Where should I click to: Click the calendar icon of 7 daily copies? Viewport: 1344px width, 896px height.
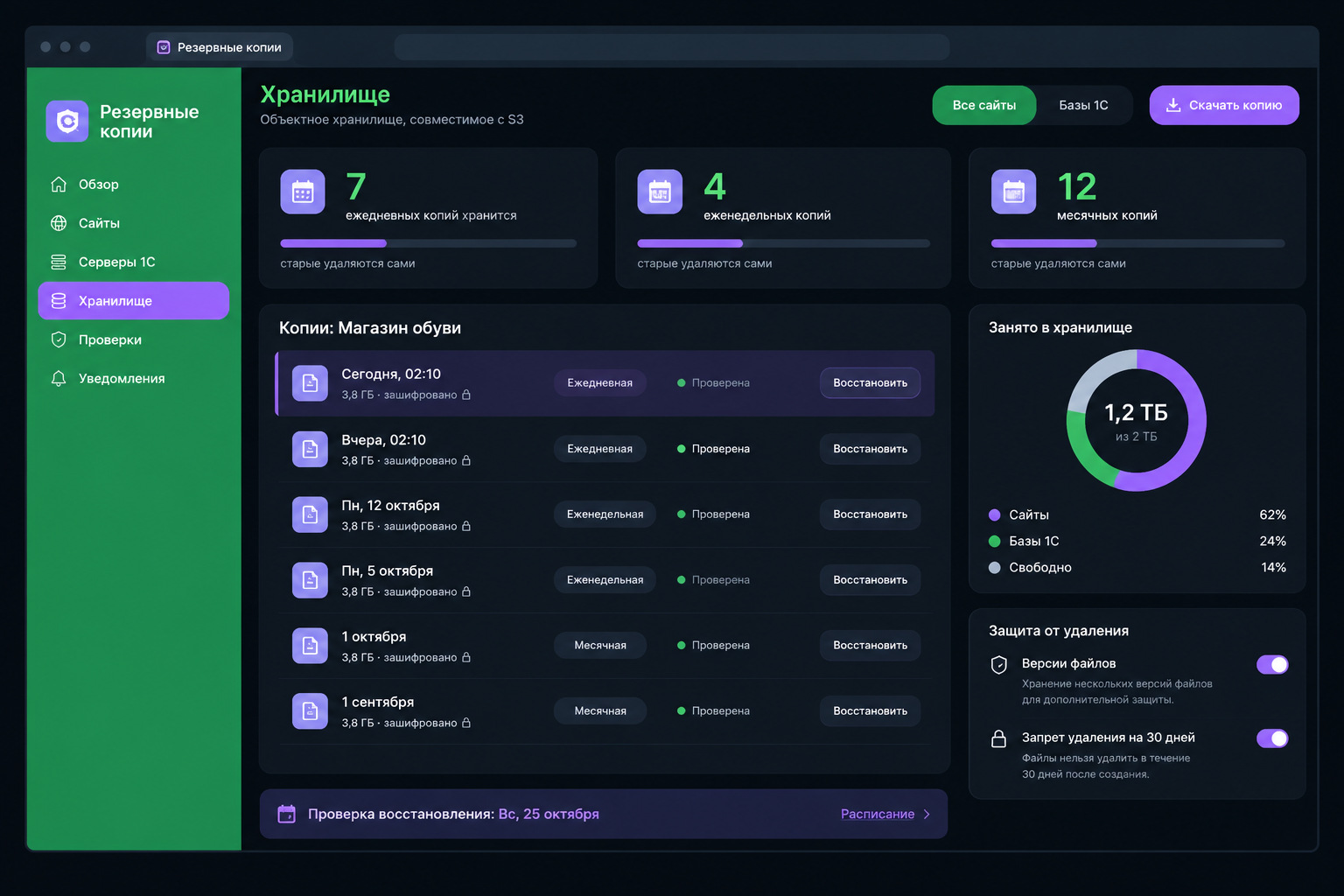pos(303,192)
